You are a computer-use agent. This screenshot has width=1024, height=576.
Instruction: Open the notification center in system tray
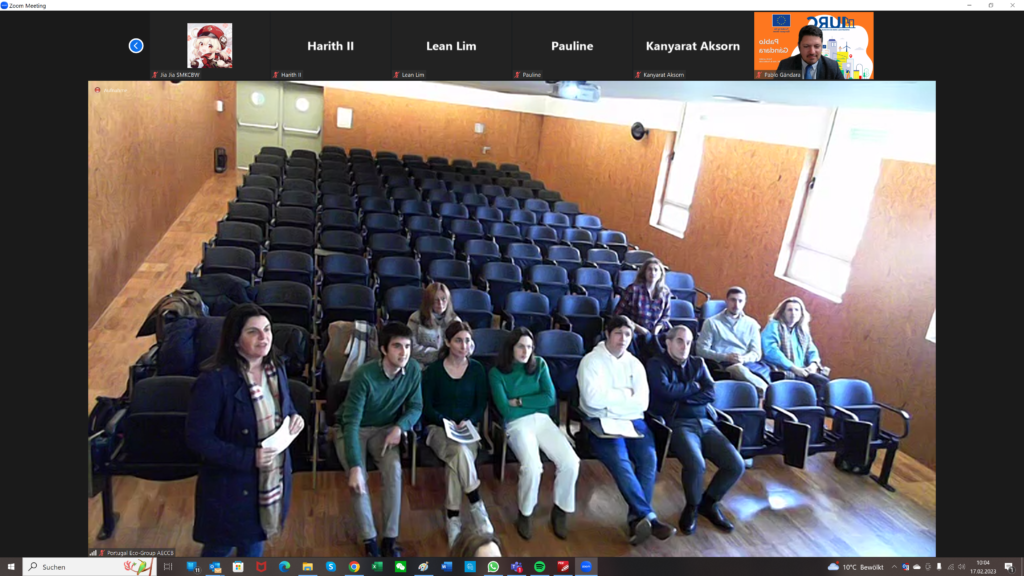[1007, 567]
